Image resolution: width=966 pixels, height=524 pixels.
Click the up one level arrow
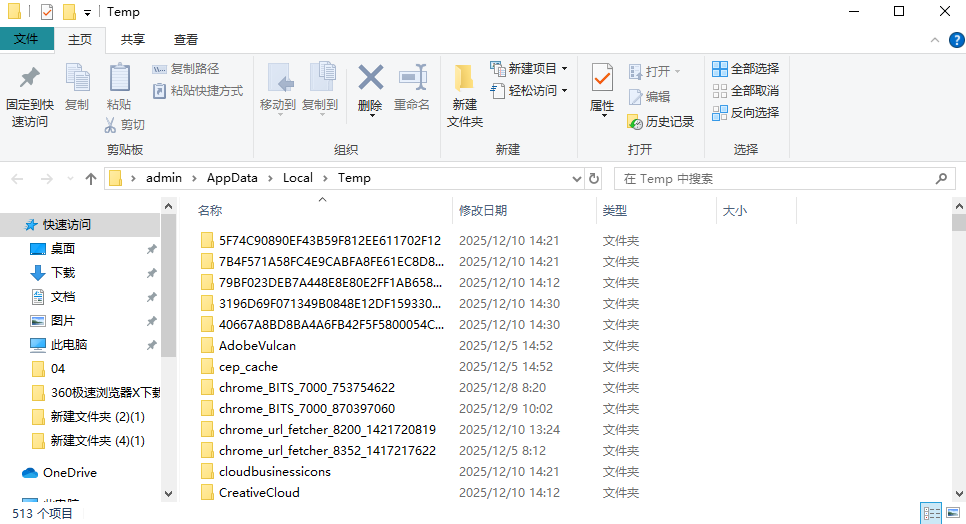click(x=91, y=179)
